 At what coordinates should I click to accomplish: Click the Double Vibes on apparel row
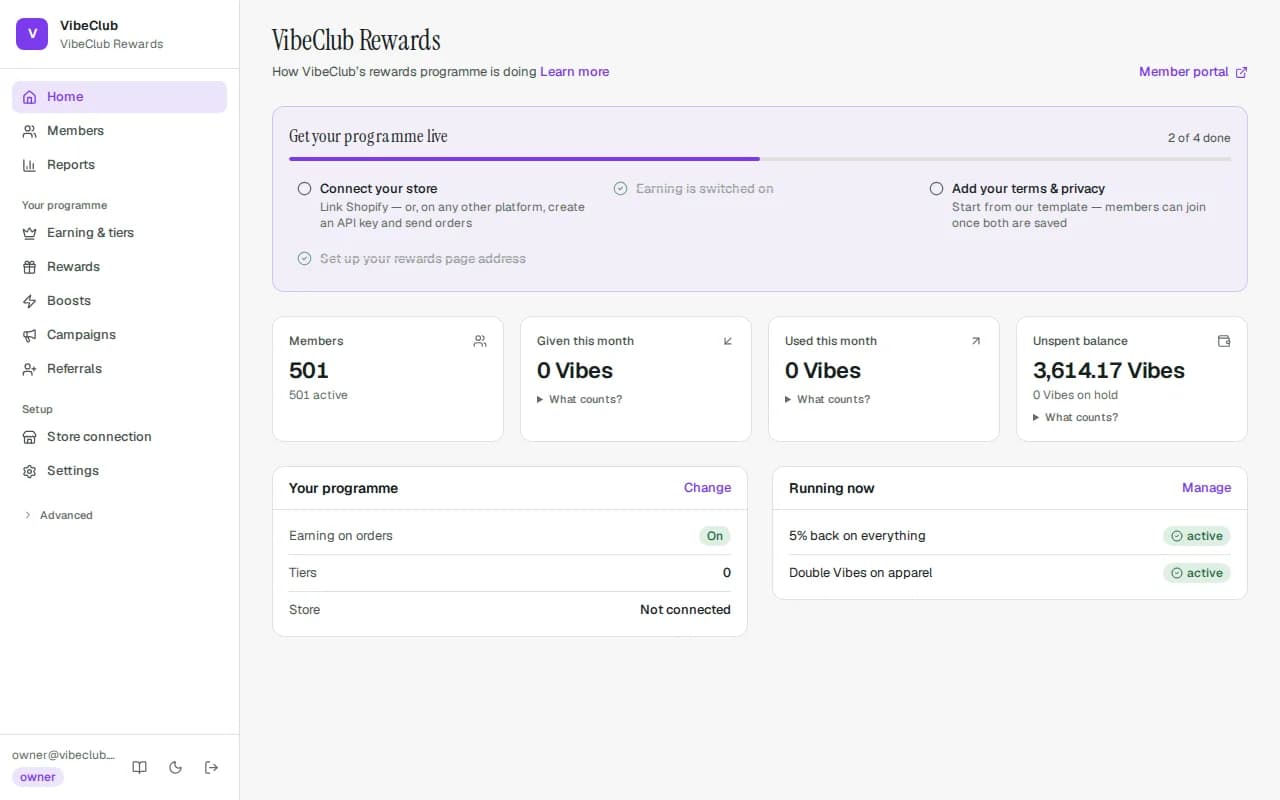point(1010,573)
